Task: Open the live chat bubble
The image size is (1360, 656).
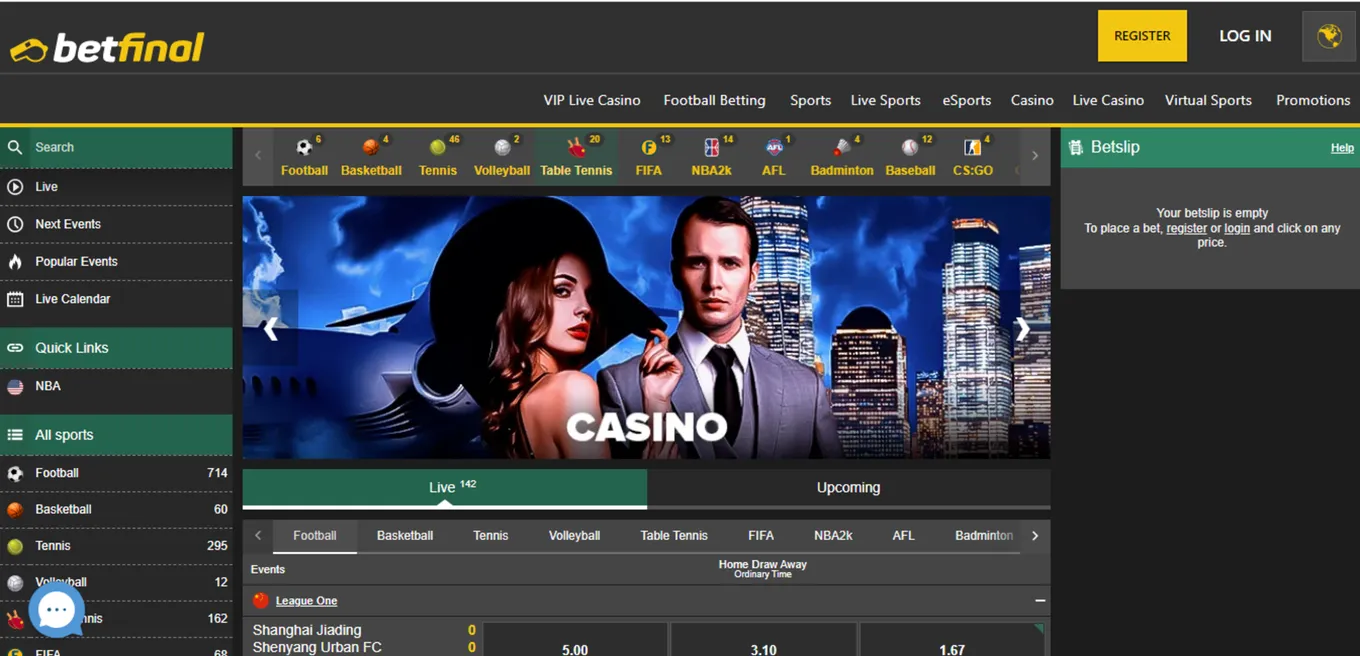Action: tap(56, 609)
